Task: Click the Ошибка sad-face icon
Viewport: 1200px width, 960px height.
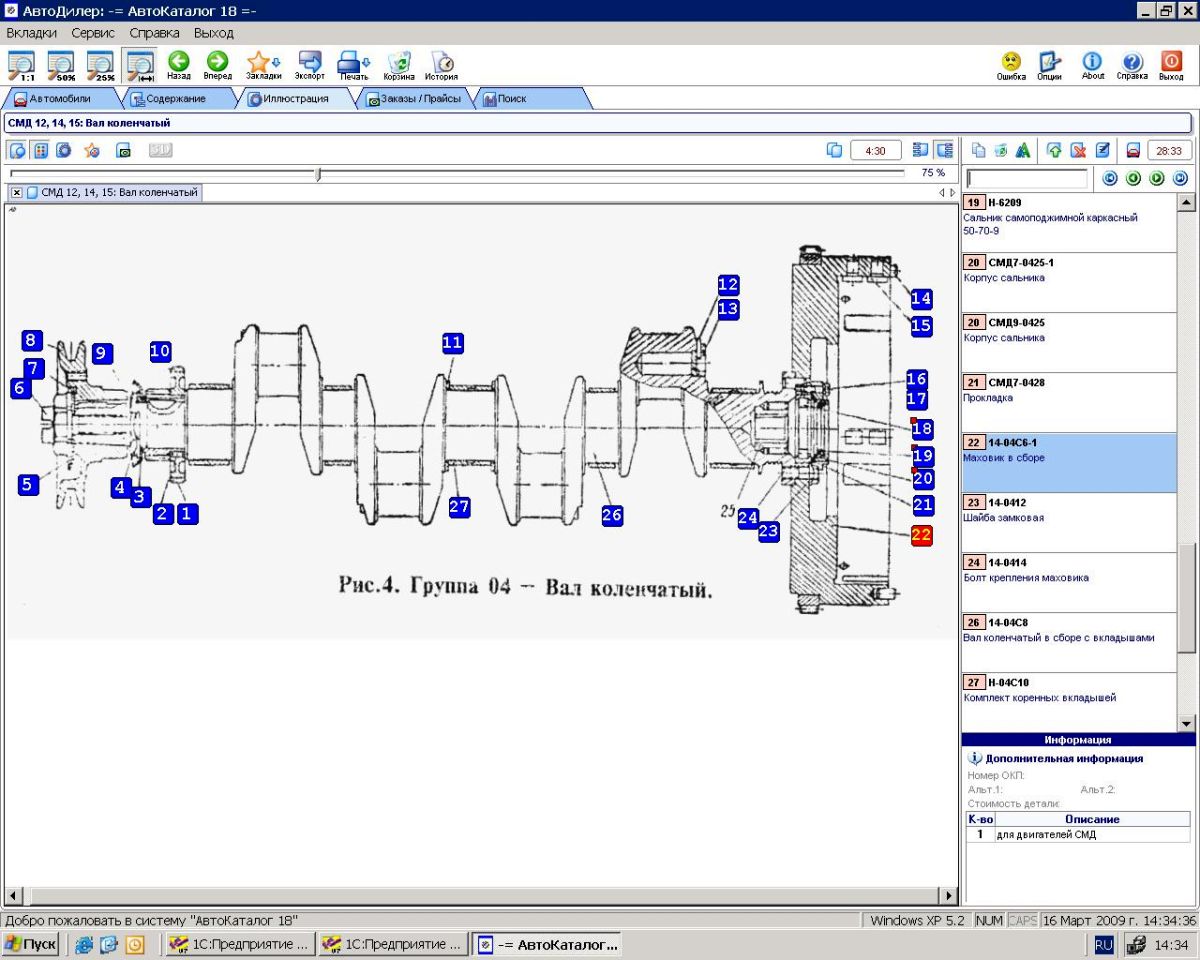Action: [1011, 64]
